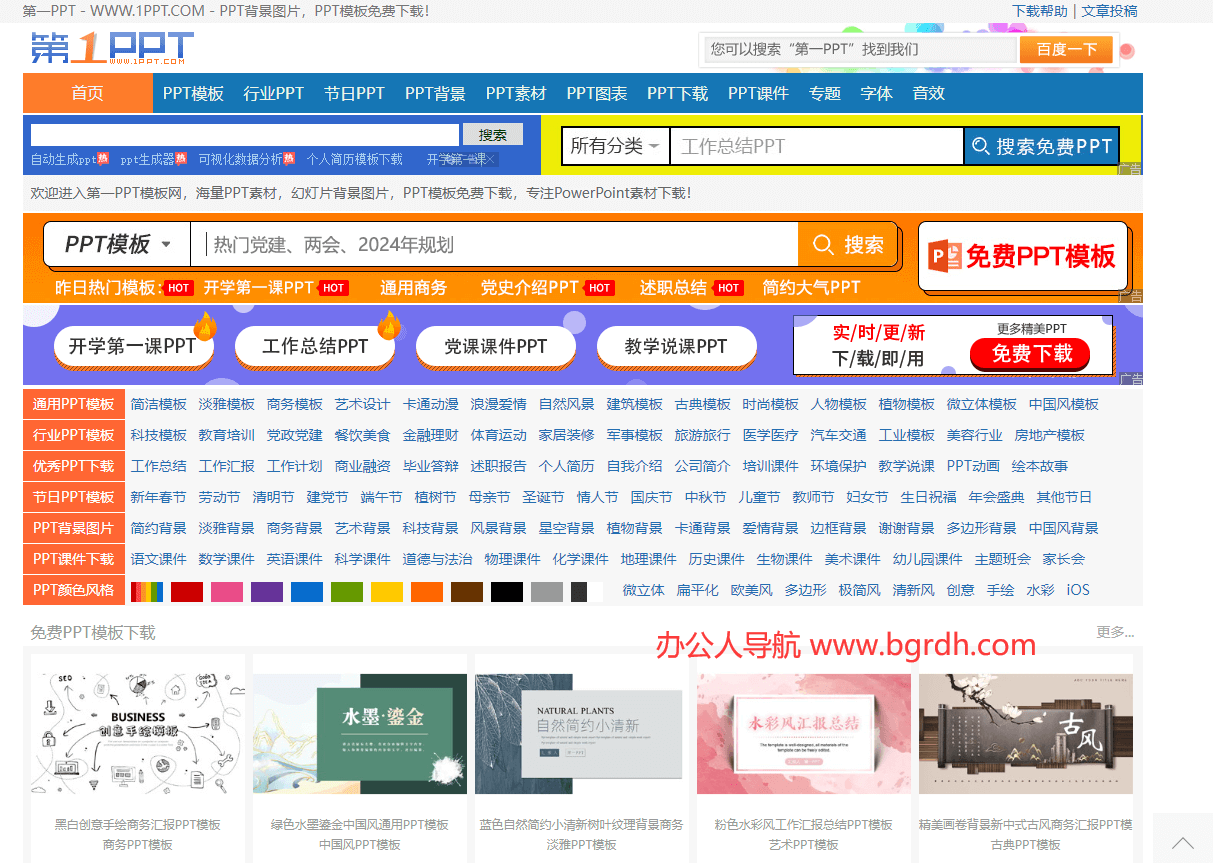Close the small ad overlay with X
1213x863 pixels.
pos(491,159)
